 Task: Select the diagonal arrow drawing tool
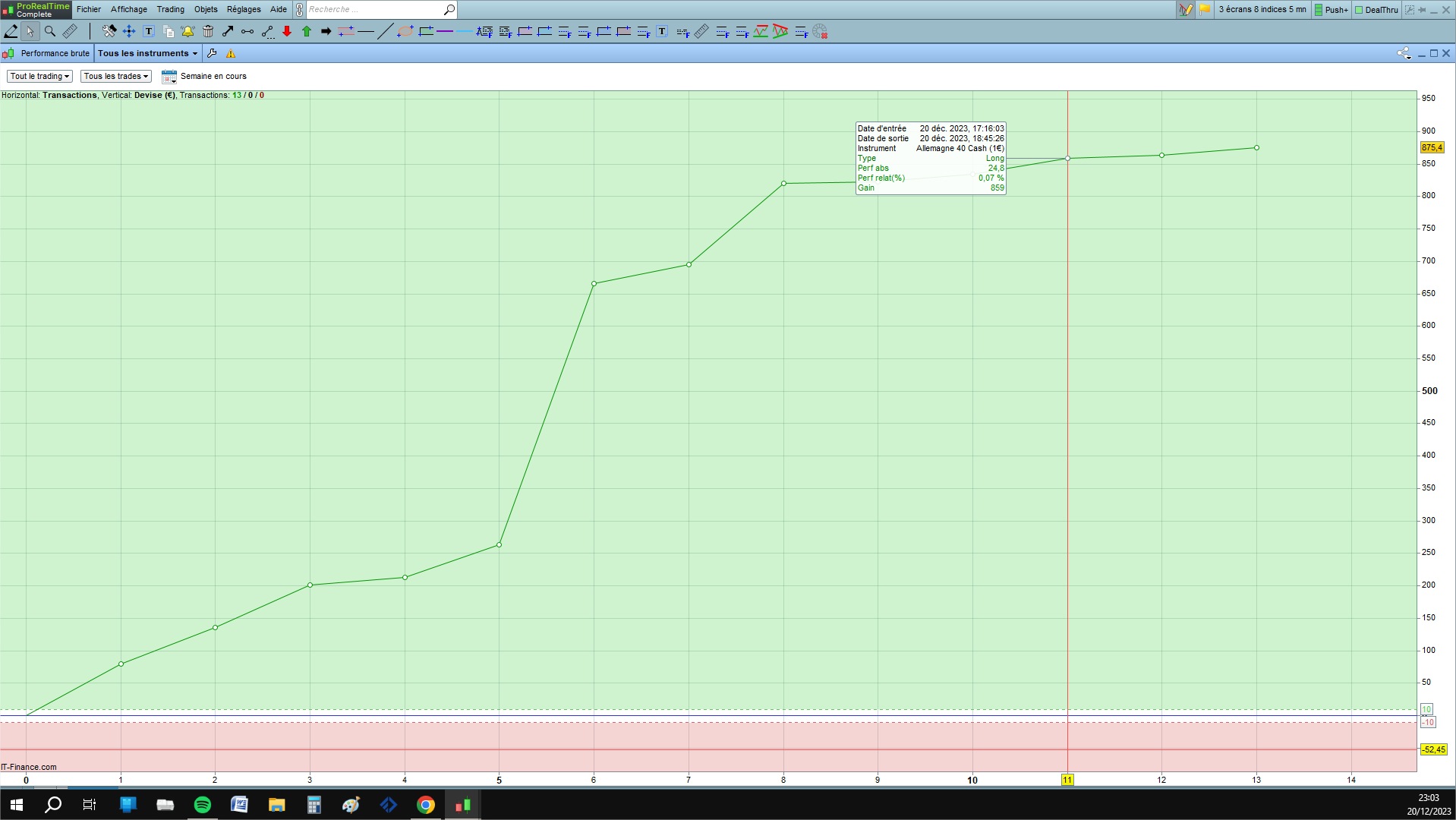click(x=228, y=31)
